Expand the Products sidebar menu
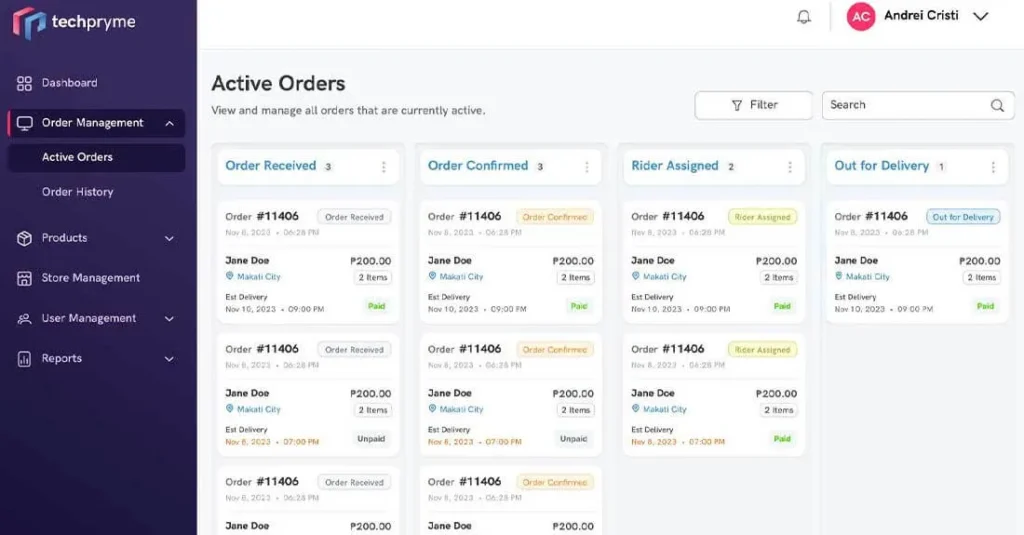This screenshot has height=535, width=1024. [x=169, y=238]
